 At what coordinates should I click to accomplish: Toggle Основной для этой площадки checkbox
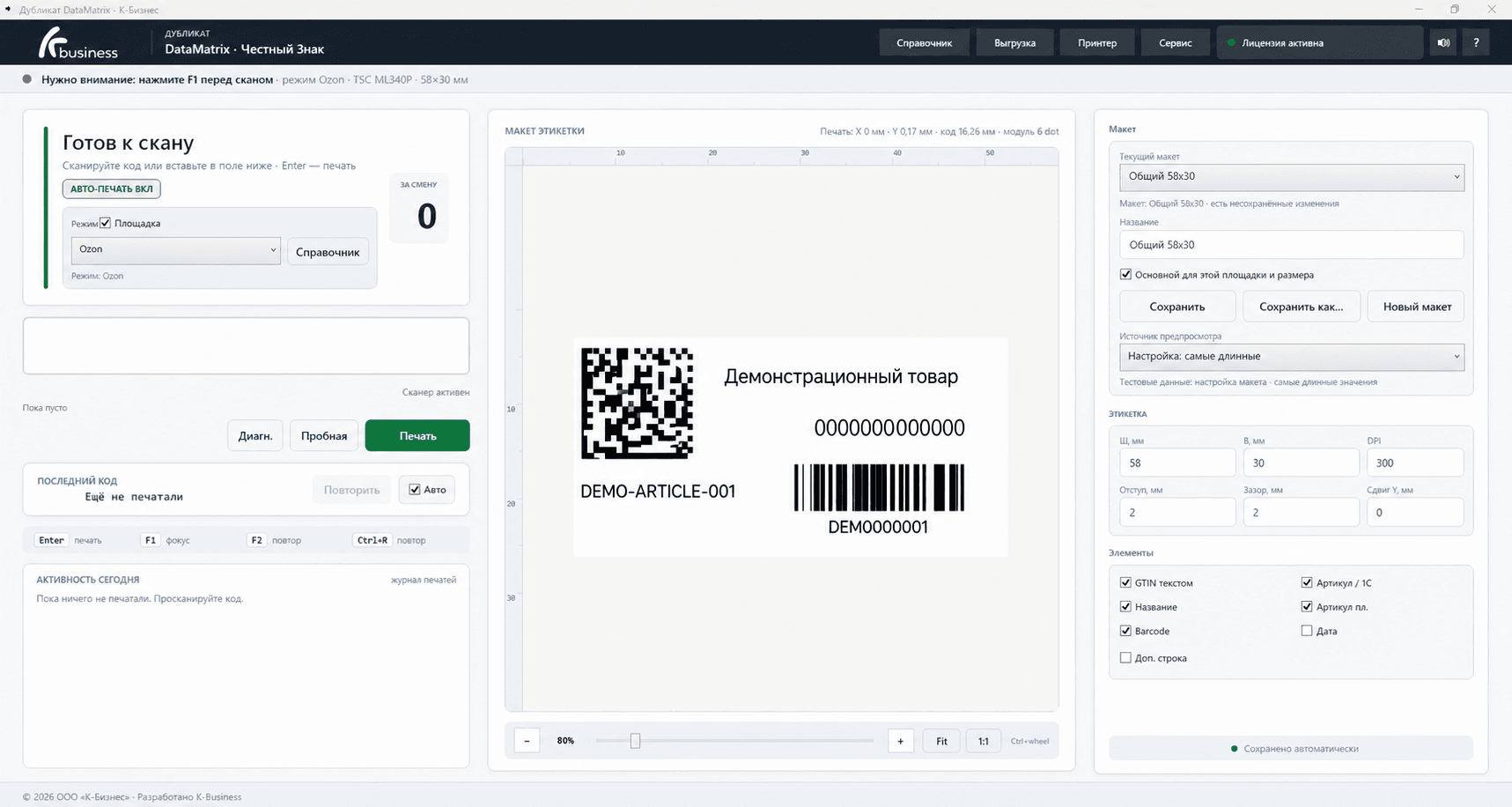[1125, 275]
